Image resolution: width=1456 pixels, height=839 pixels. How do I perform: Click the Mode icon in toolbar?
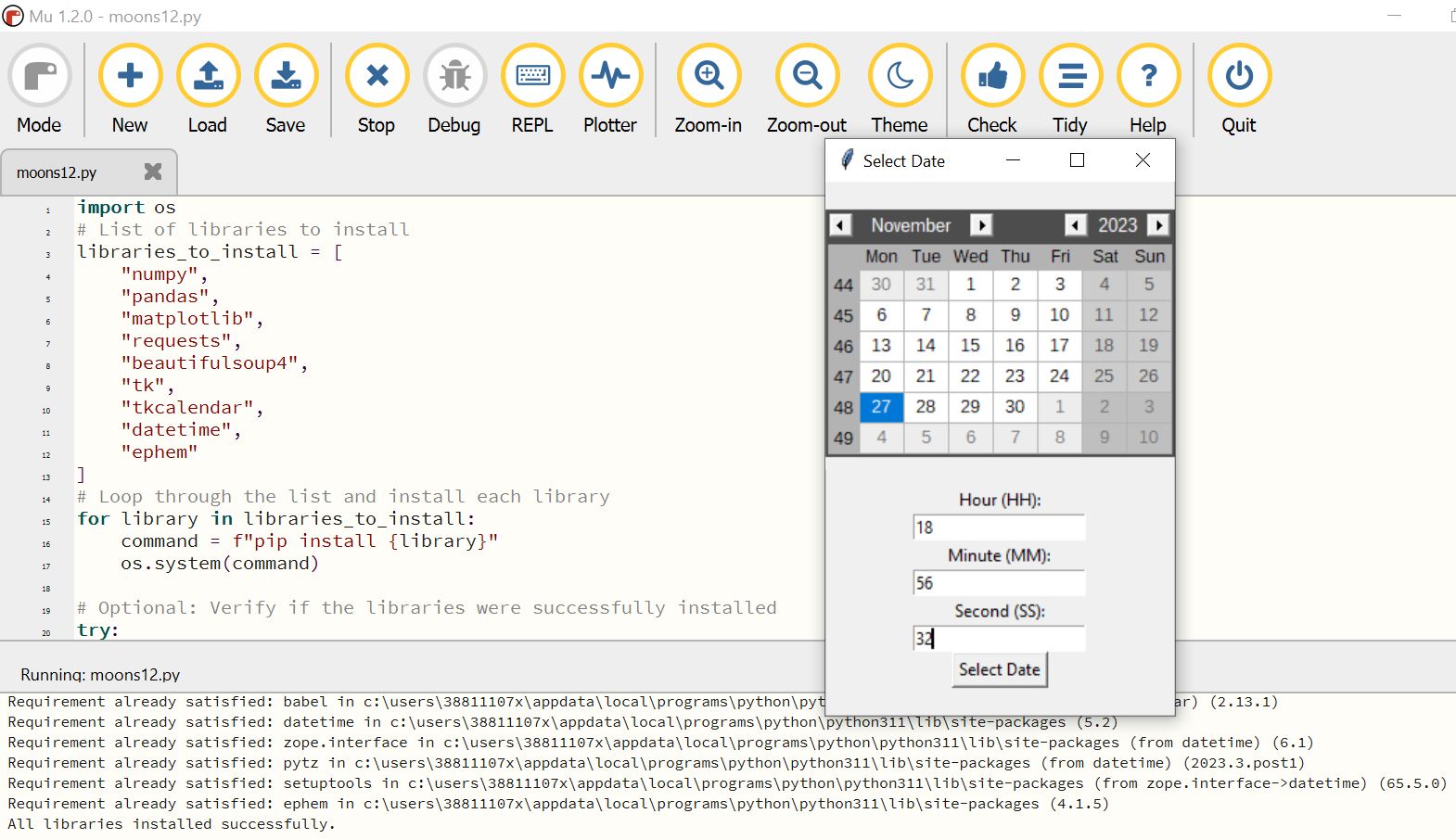39,76
